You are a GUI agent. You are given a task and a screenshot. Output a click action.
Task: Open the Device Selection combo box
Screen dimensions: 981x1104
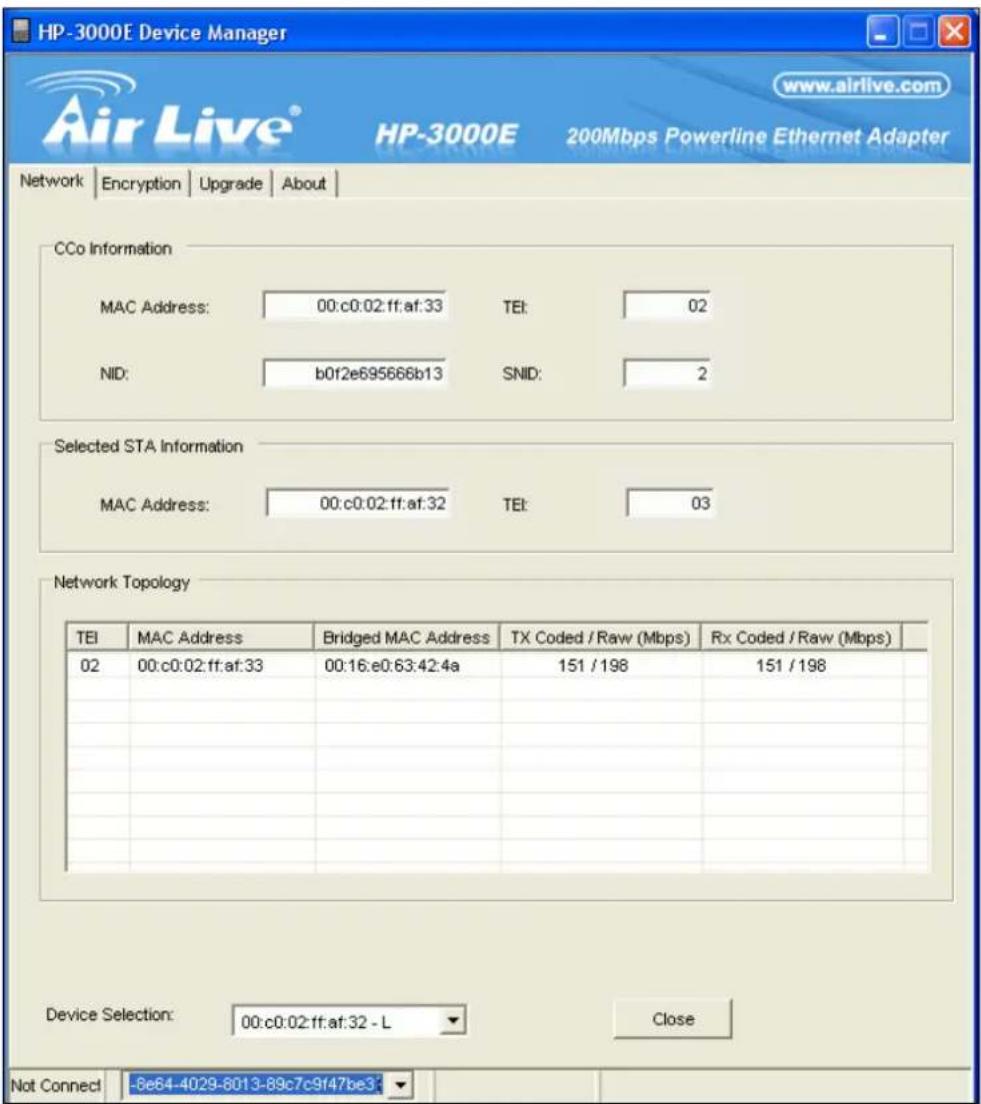(349, 1020)
